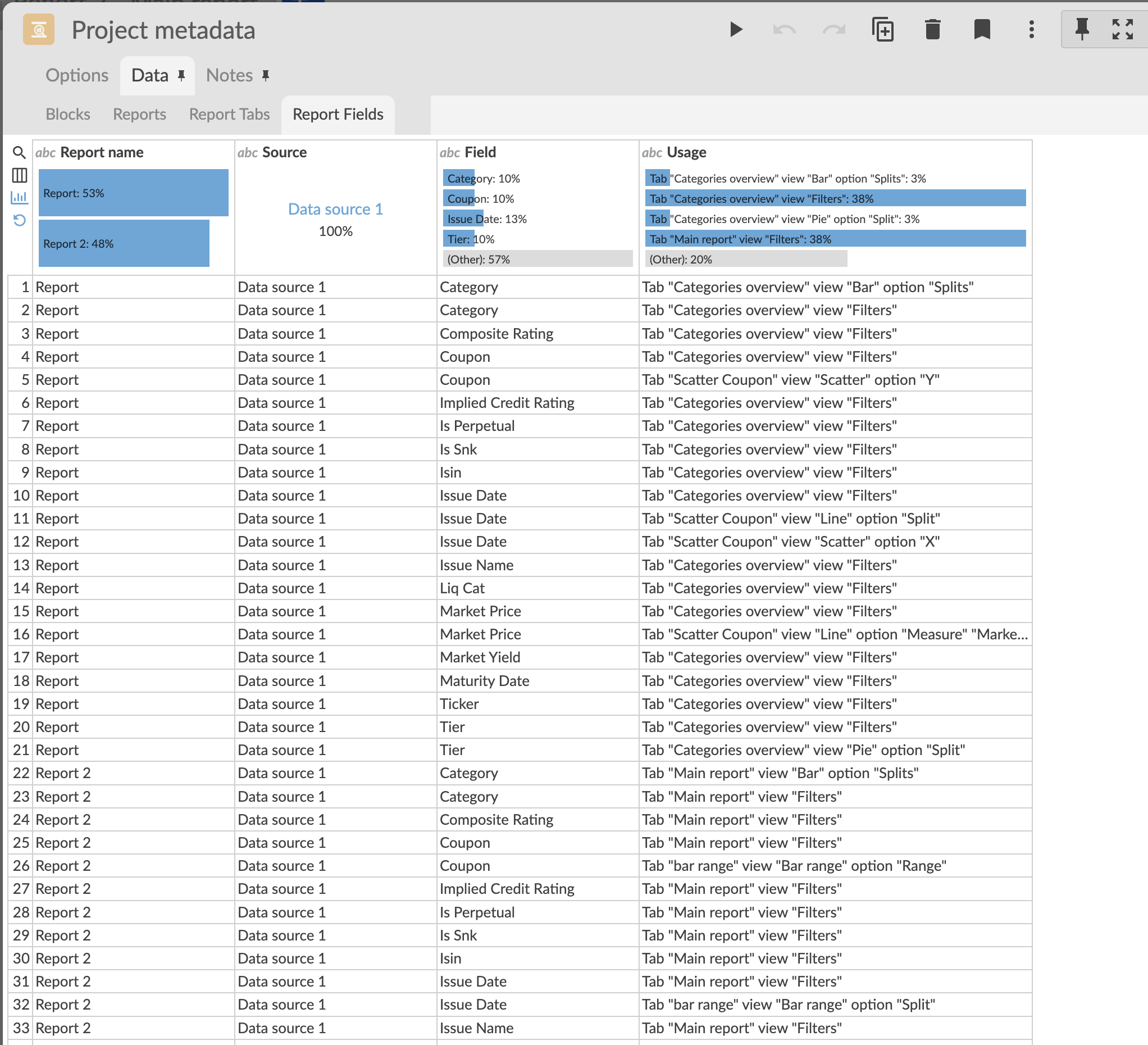1148x1045 pixels.
Task: Click the undo arrow icon
Action: click(x=784, y=29)
